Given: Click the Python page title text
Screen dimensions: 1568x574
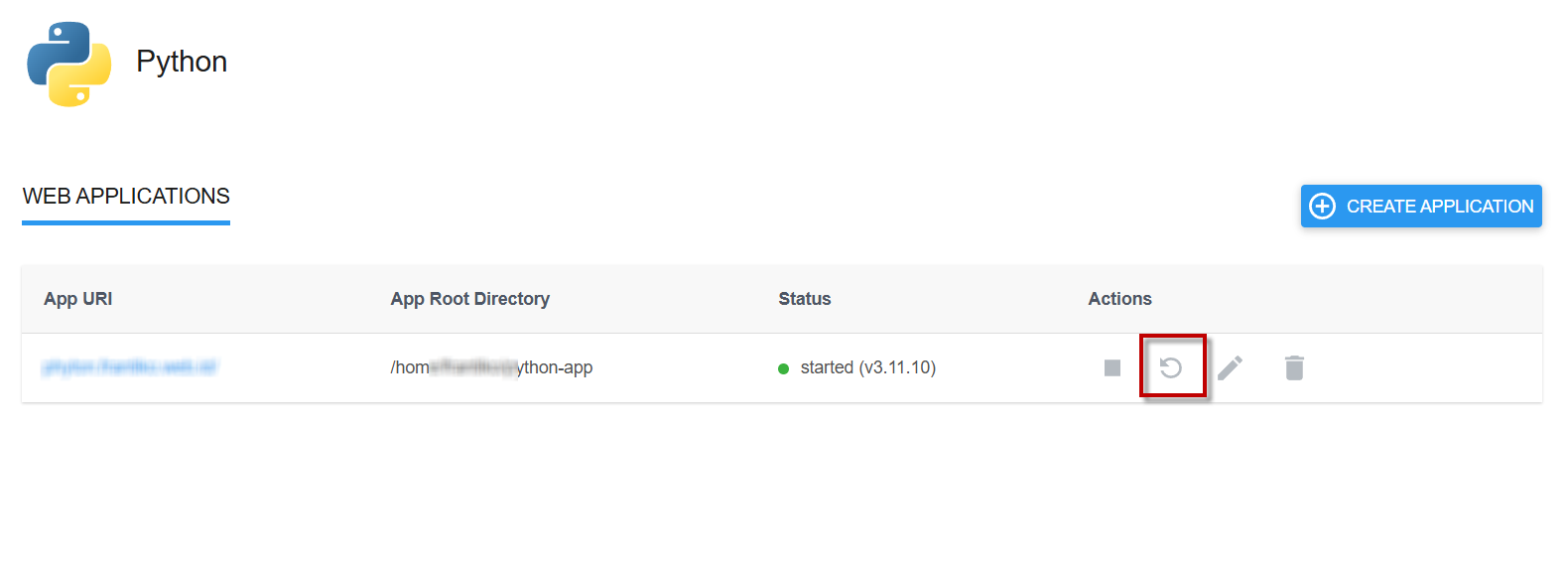Looking at the screenshot, I should click(x=182, y=62).
